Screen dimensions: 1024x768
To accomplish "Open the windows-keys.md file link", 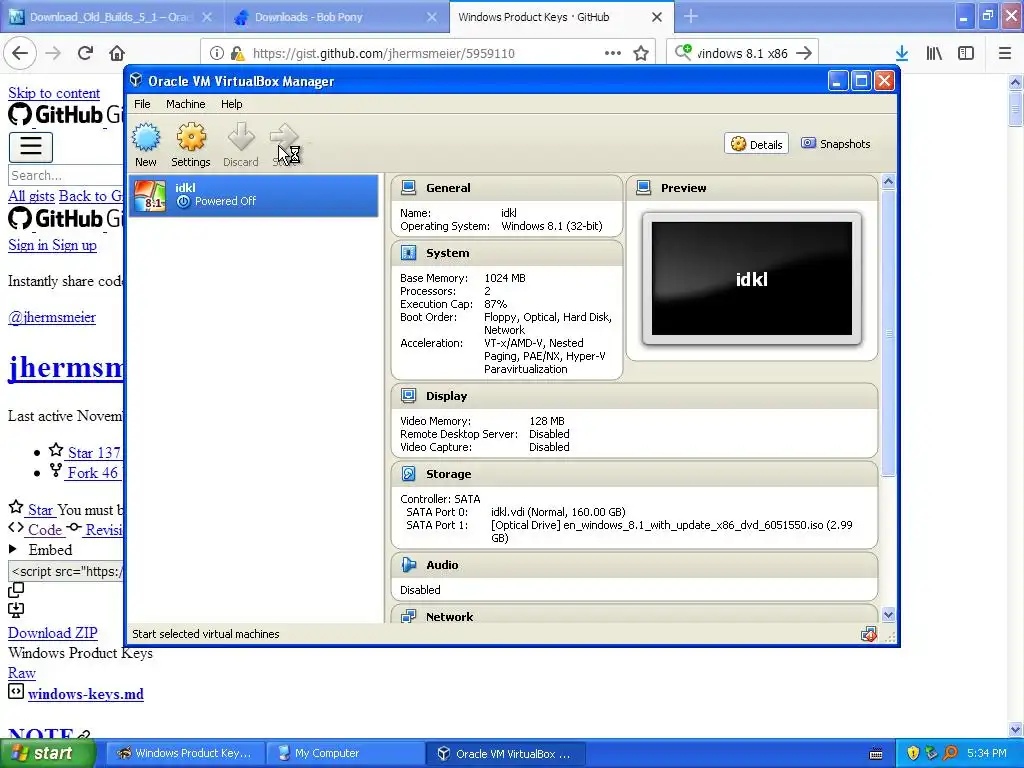I will pos(86,694).
